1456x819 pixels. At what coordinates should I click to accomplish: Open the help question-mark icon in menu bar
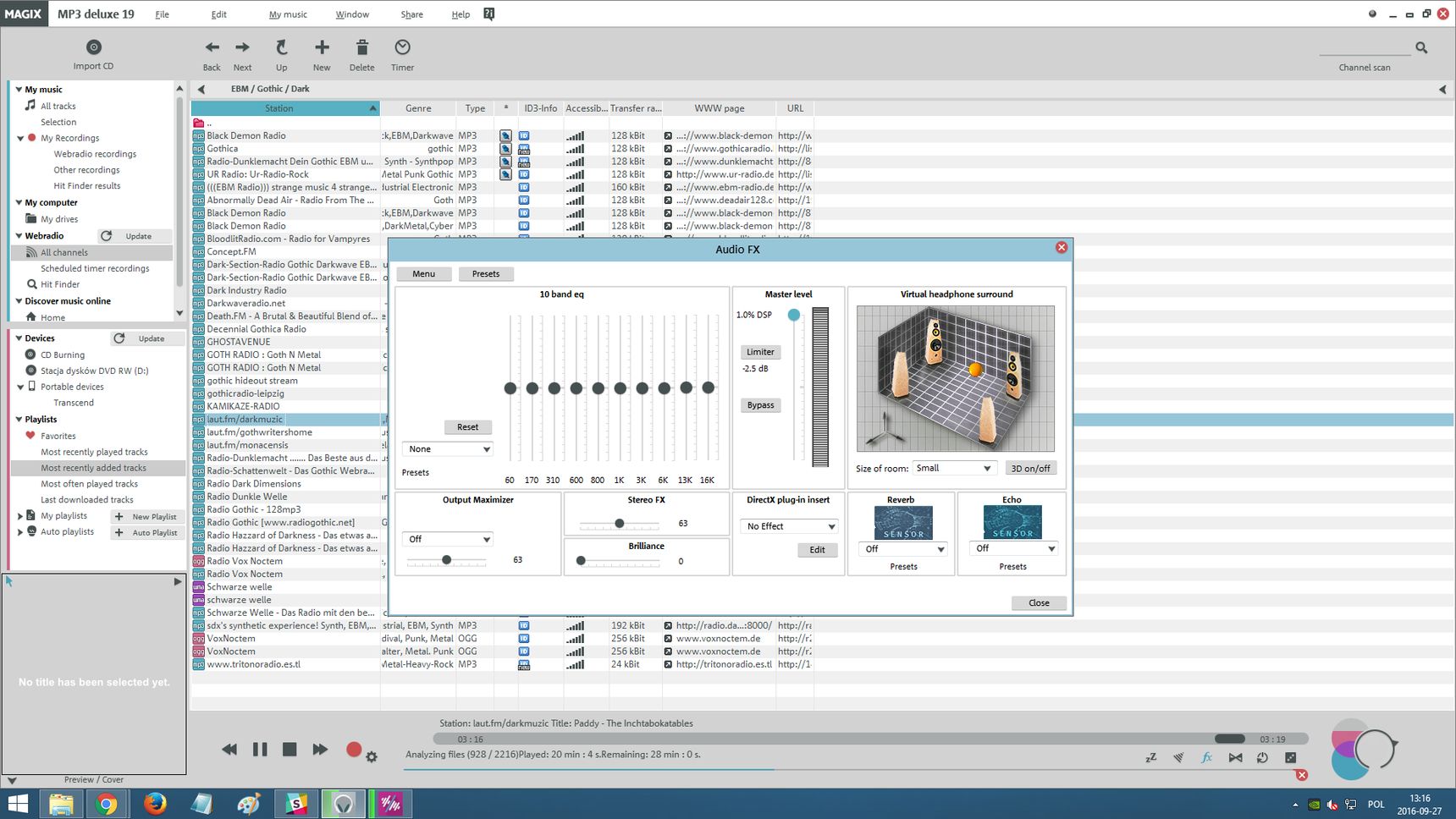[488, 14]
